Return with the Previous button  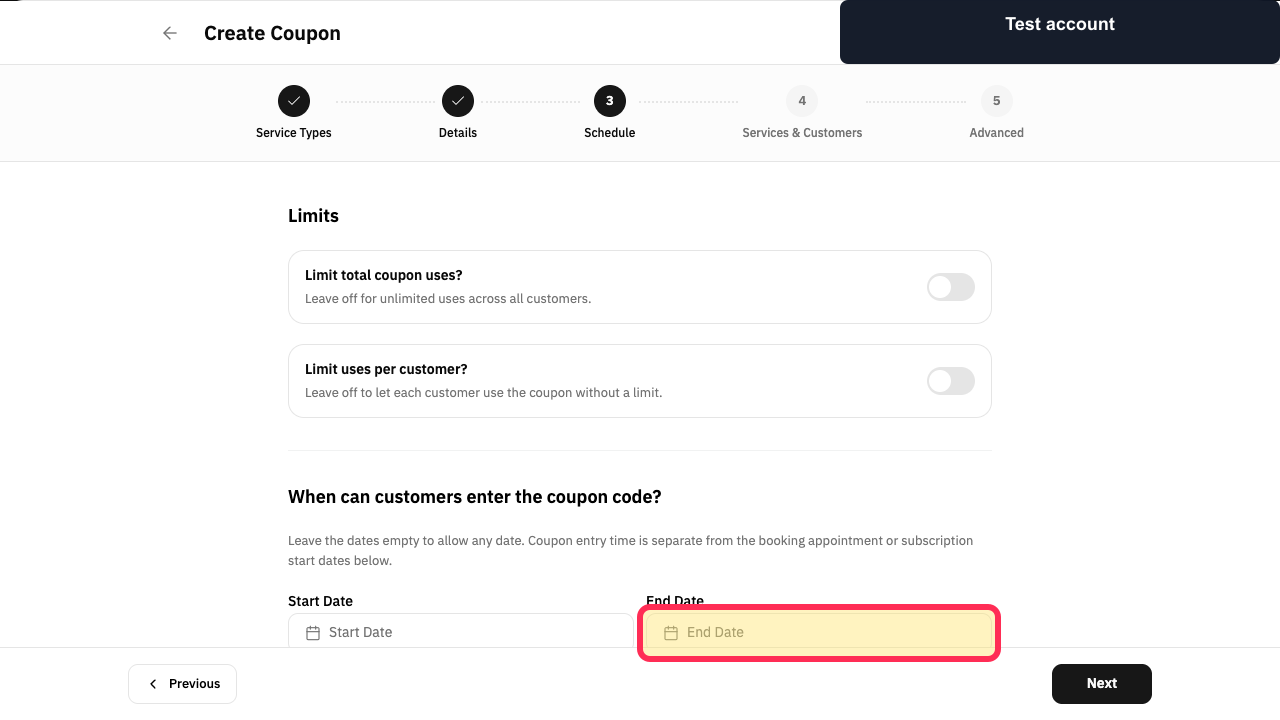tap(182, 684)
